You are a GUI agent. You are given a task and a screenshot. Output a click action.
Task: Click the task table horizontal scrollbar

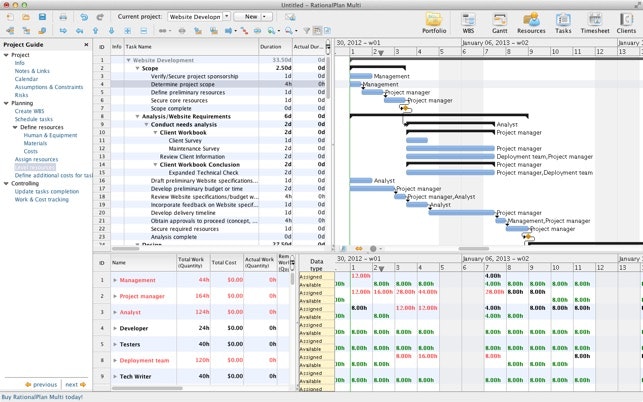126,249
